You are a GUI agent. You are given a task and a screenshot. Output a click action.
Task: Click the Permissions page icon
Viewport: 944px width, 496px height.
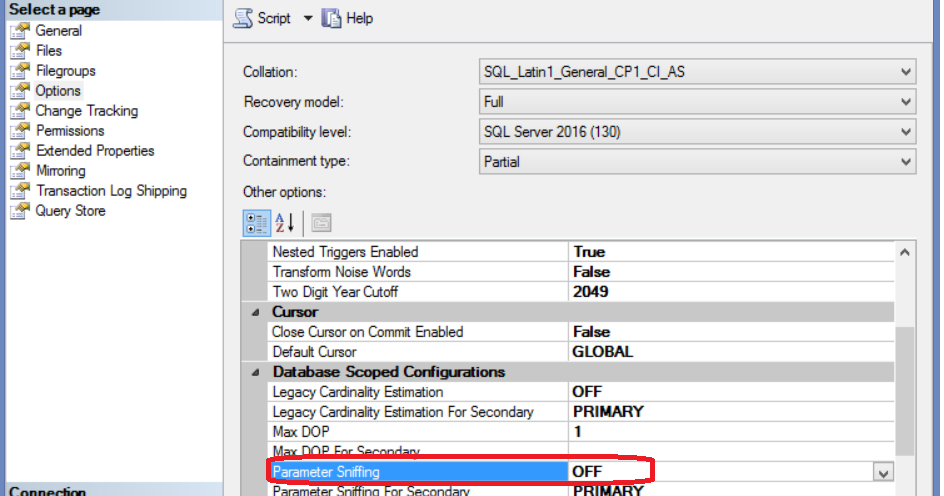click(x=20, y=130)
